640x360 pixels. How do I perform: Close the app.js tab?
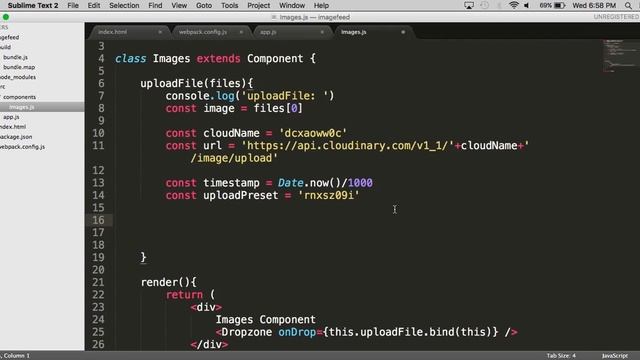(x=322, y=32)
